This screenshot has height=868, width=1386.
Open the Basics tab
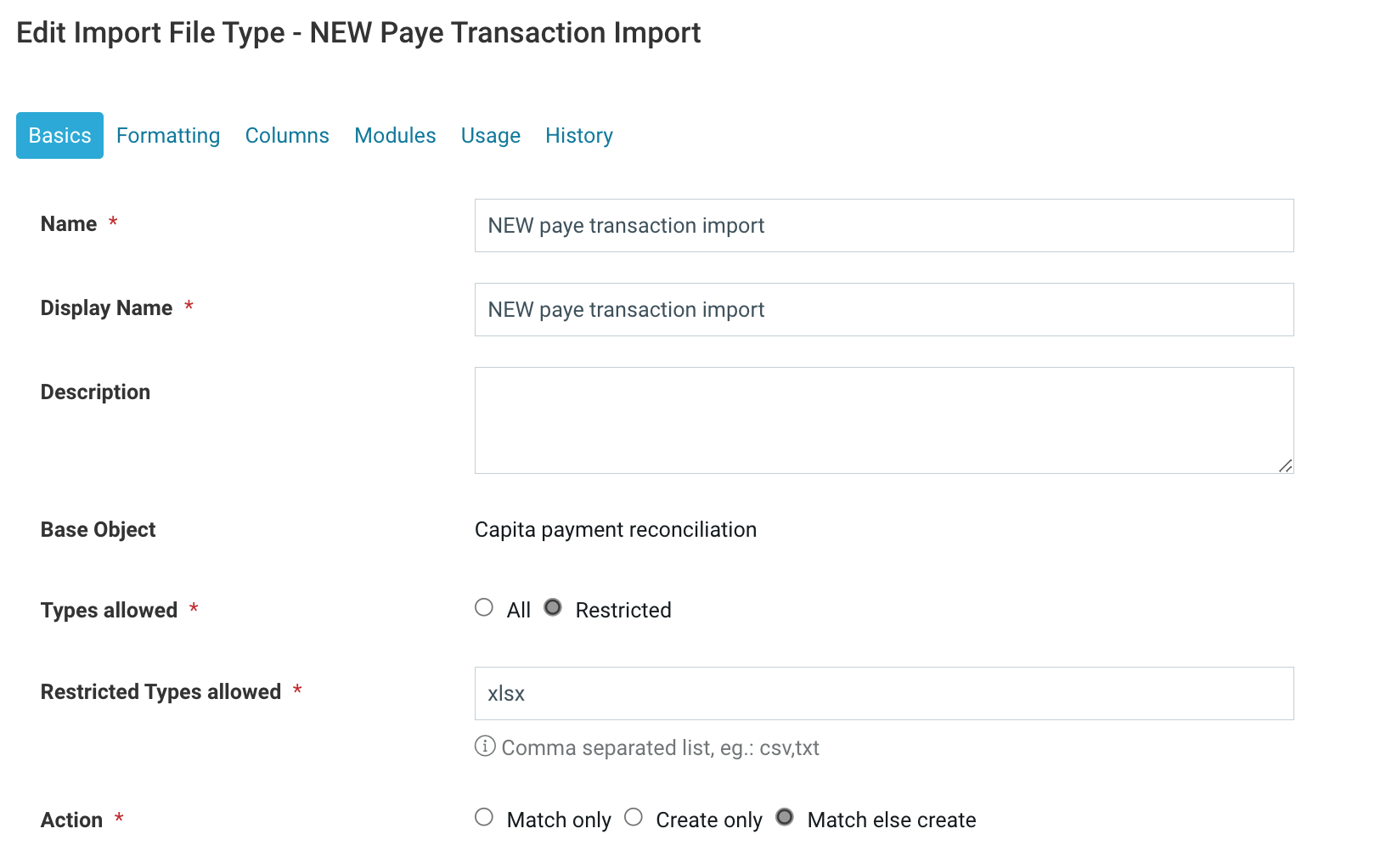[x=59, y=135]
